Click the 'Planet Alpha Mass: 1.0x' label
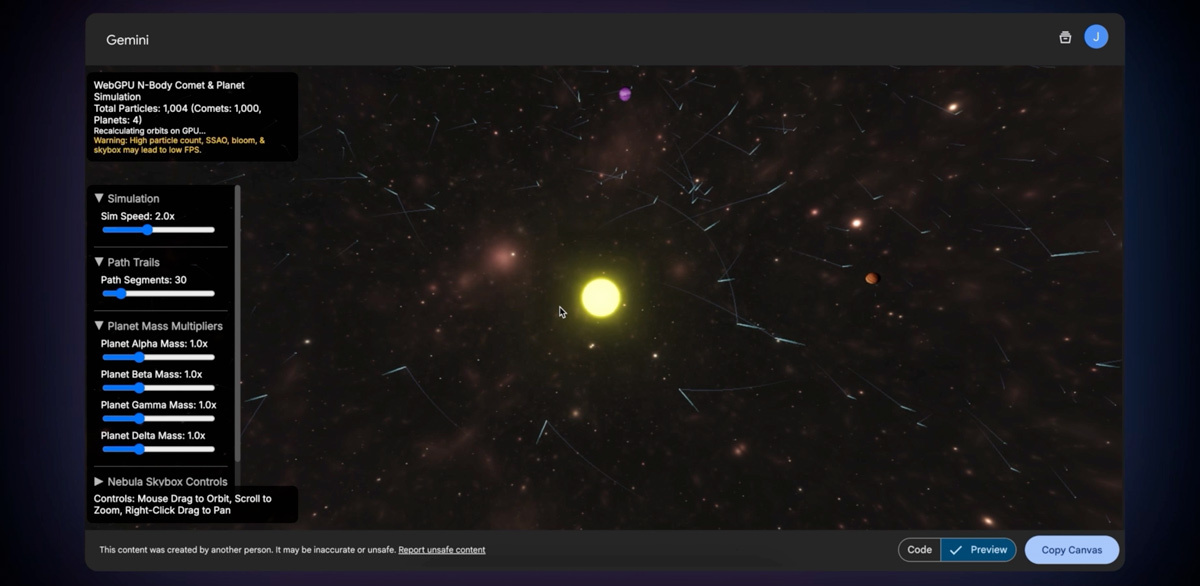 (x=154, y=344)
